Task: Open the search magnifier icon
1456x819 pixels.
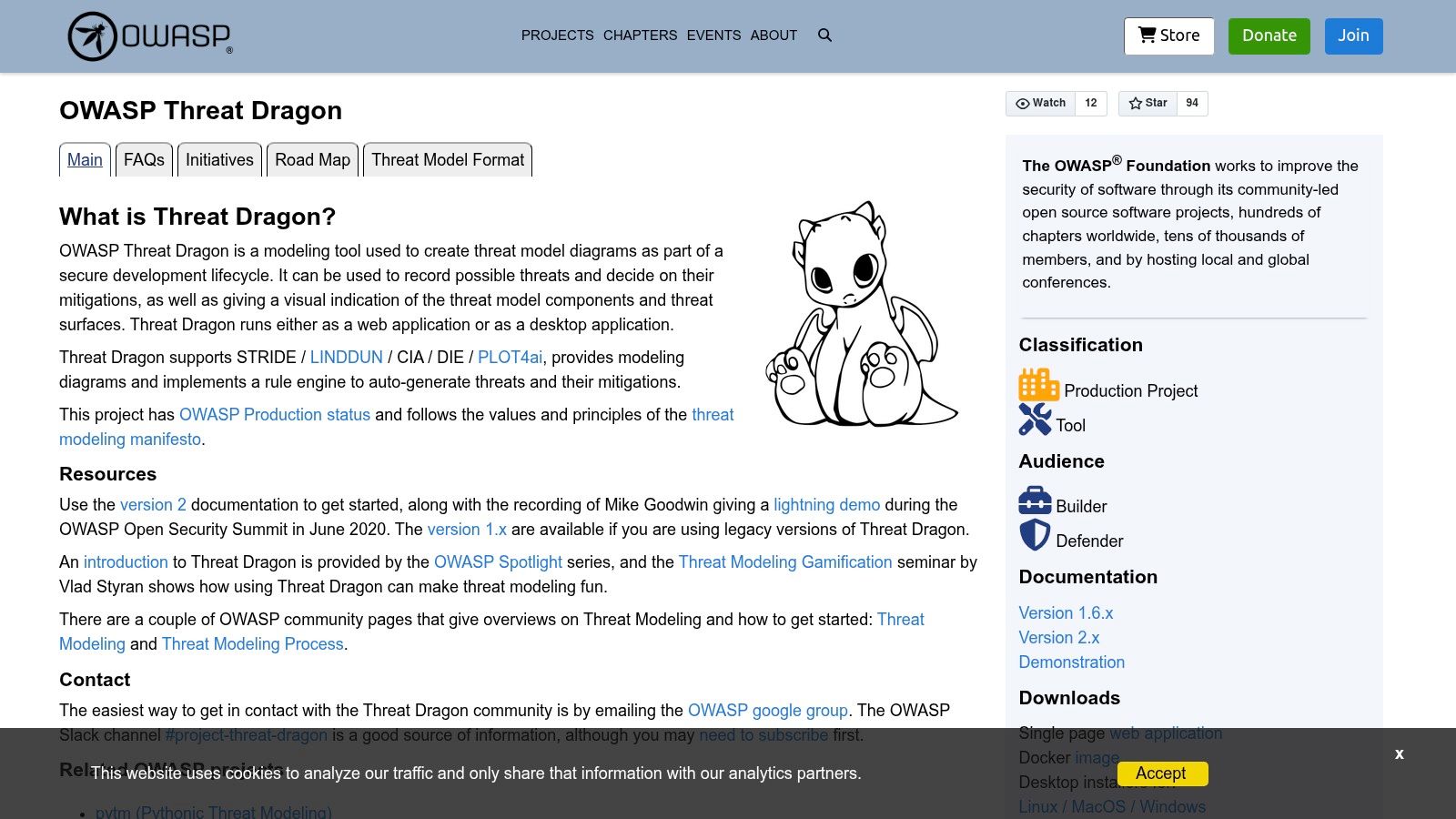Action: pyautogui.click(x=824, y=35)
